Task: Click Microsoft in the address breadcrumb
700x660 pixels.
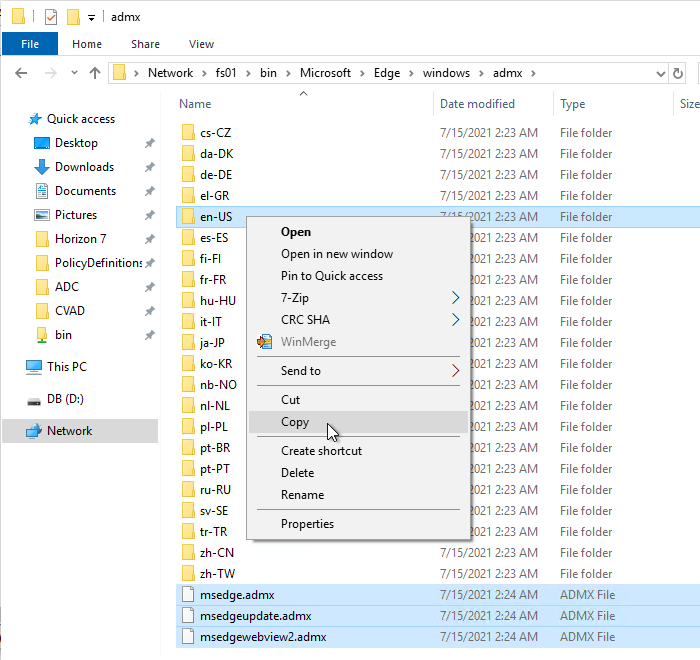Action: 325,73
